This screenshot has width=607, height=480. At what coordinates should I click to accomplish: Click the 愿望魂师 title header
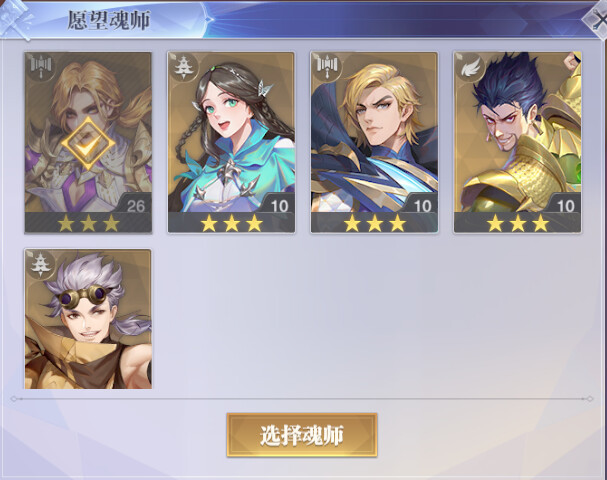point(108,20)
